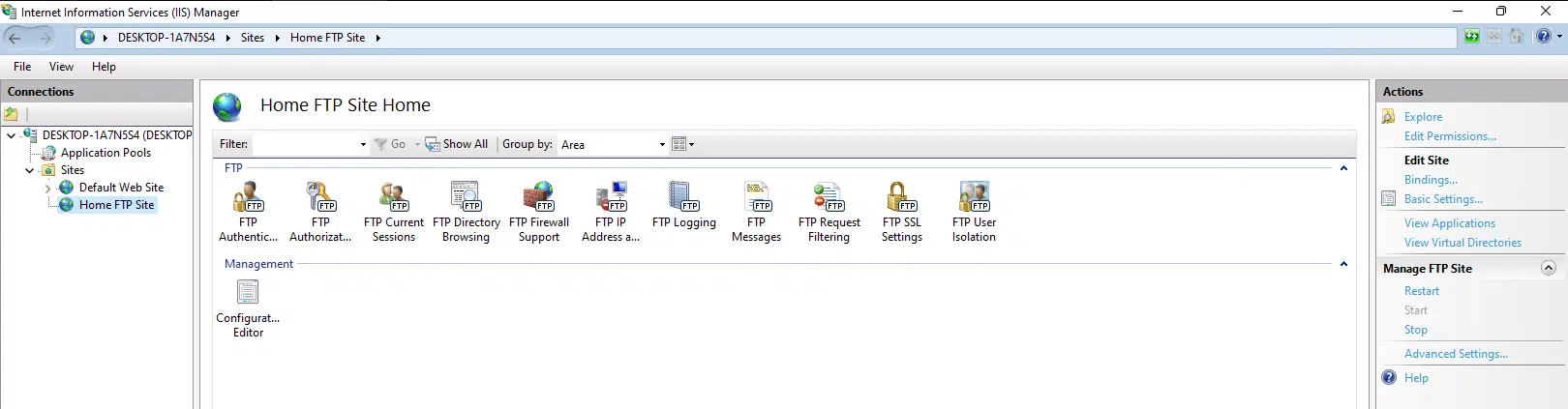Image resolution: width=1568 pixels, height=409 pixels.
Task: Click DESKTOP-1A7N5S4 in breadcrumb path
Action: (x=166, y=38)
